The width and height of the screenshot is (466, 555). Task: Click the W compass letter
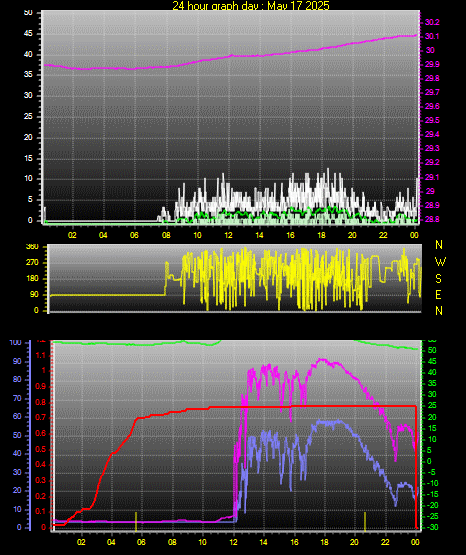pyautogui.click(x=440, y=262)
